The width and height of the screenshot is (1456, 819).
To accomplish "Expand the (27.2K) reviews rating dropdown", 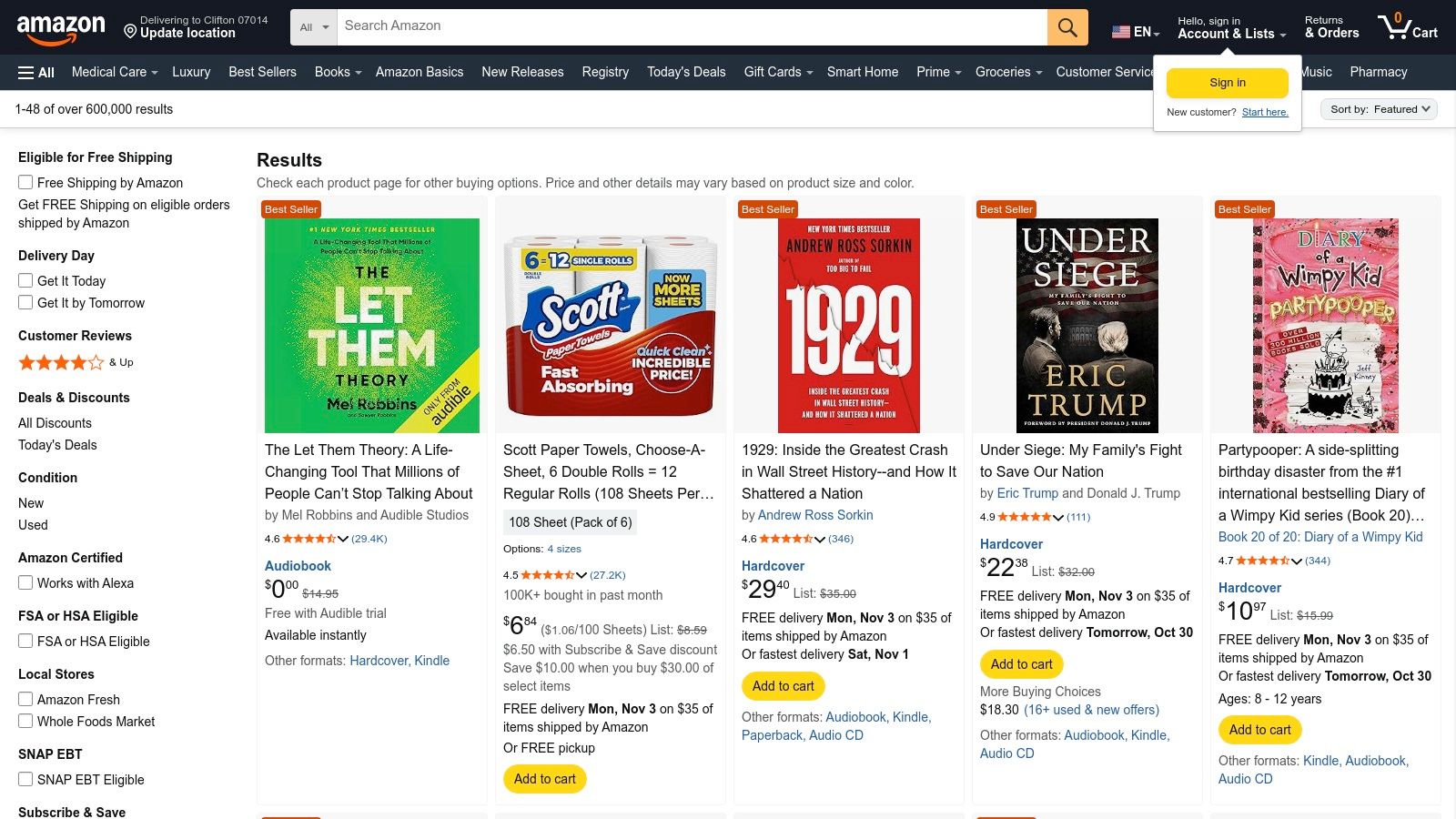I will pyautogui.click(x=581, y=575).
